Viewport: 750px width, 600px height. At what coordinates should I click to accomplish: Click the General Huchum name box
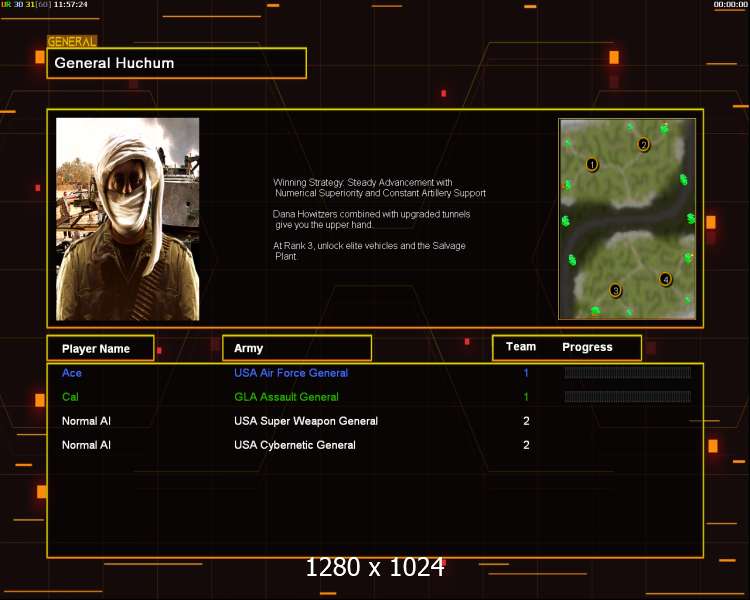[x=176, y=63]
